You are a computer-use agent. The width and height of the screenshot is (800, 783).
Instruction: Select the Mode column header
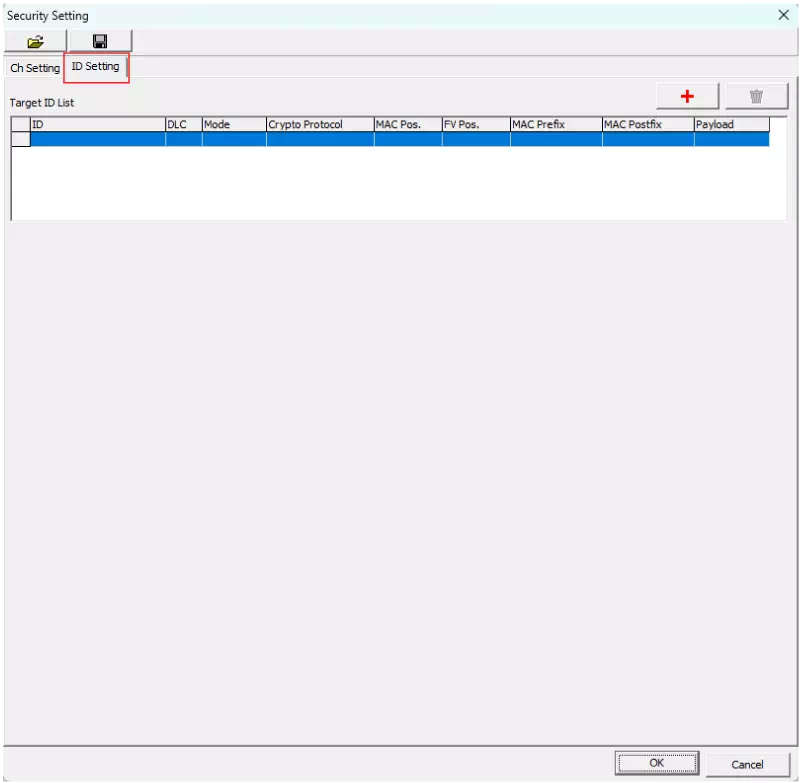tap(232, 124)
